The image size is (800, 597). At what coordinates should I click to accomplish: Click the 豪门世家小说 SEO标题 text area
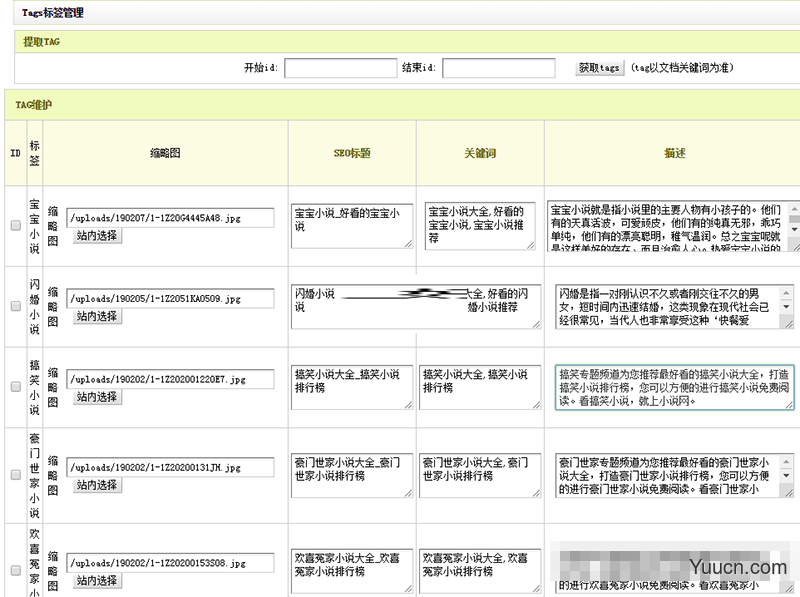pyautogui.click(x=351, y=475)
